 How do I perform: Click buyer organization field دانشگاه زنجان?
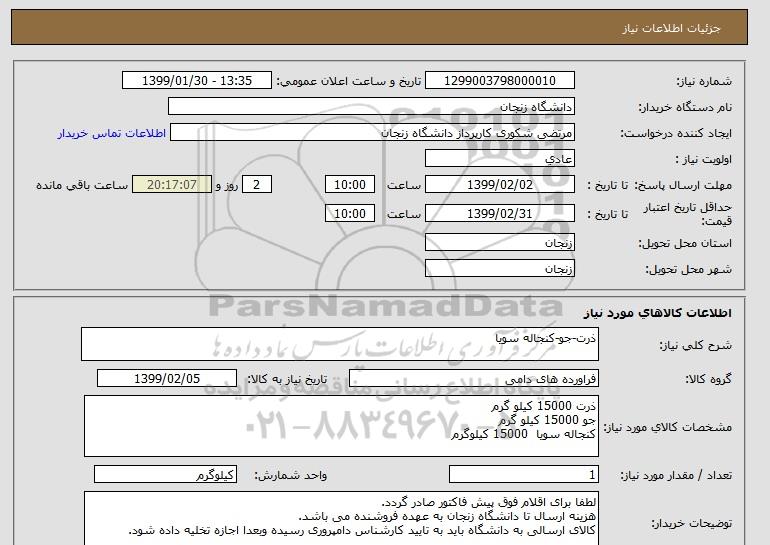point(371,107)
